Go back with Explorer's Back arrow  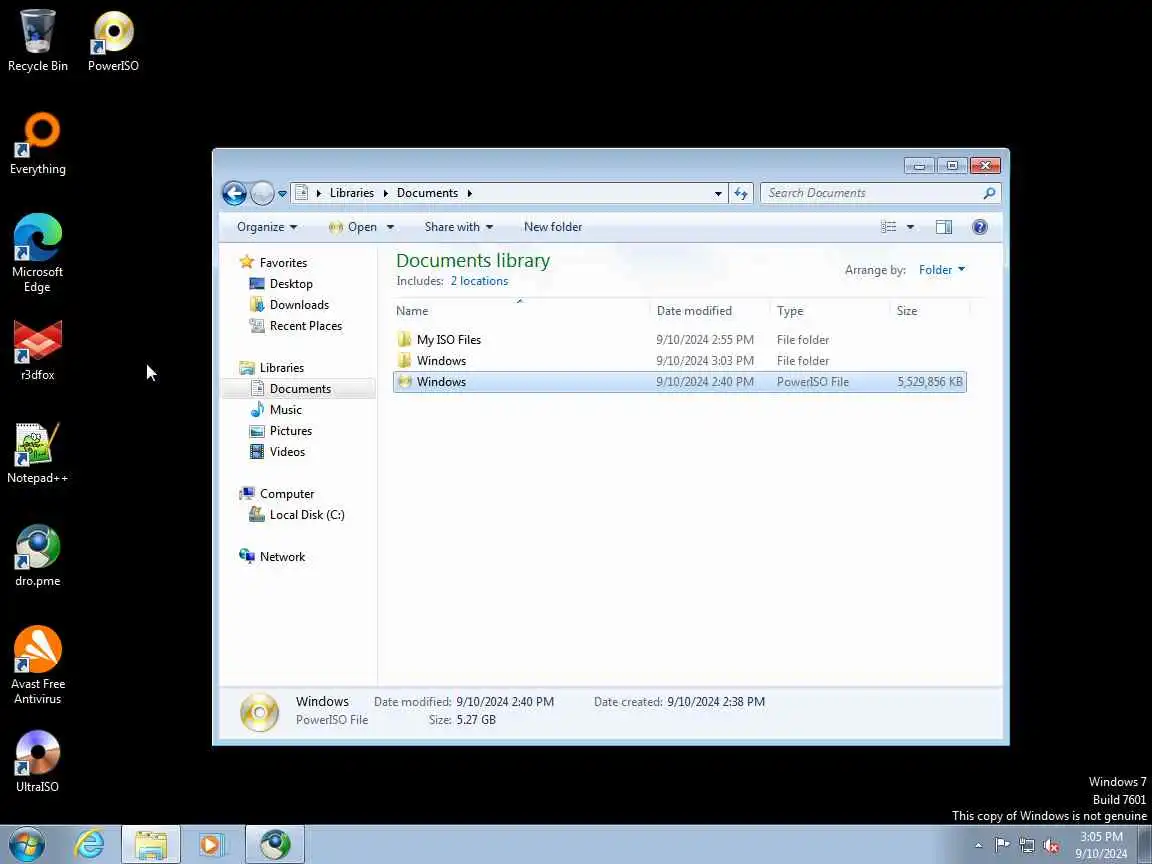pyautogui.click(x=234, y=193)
